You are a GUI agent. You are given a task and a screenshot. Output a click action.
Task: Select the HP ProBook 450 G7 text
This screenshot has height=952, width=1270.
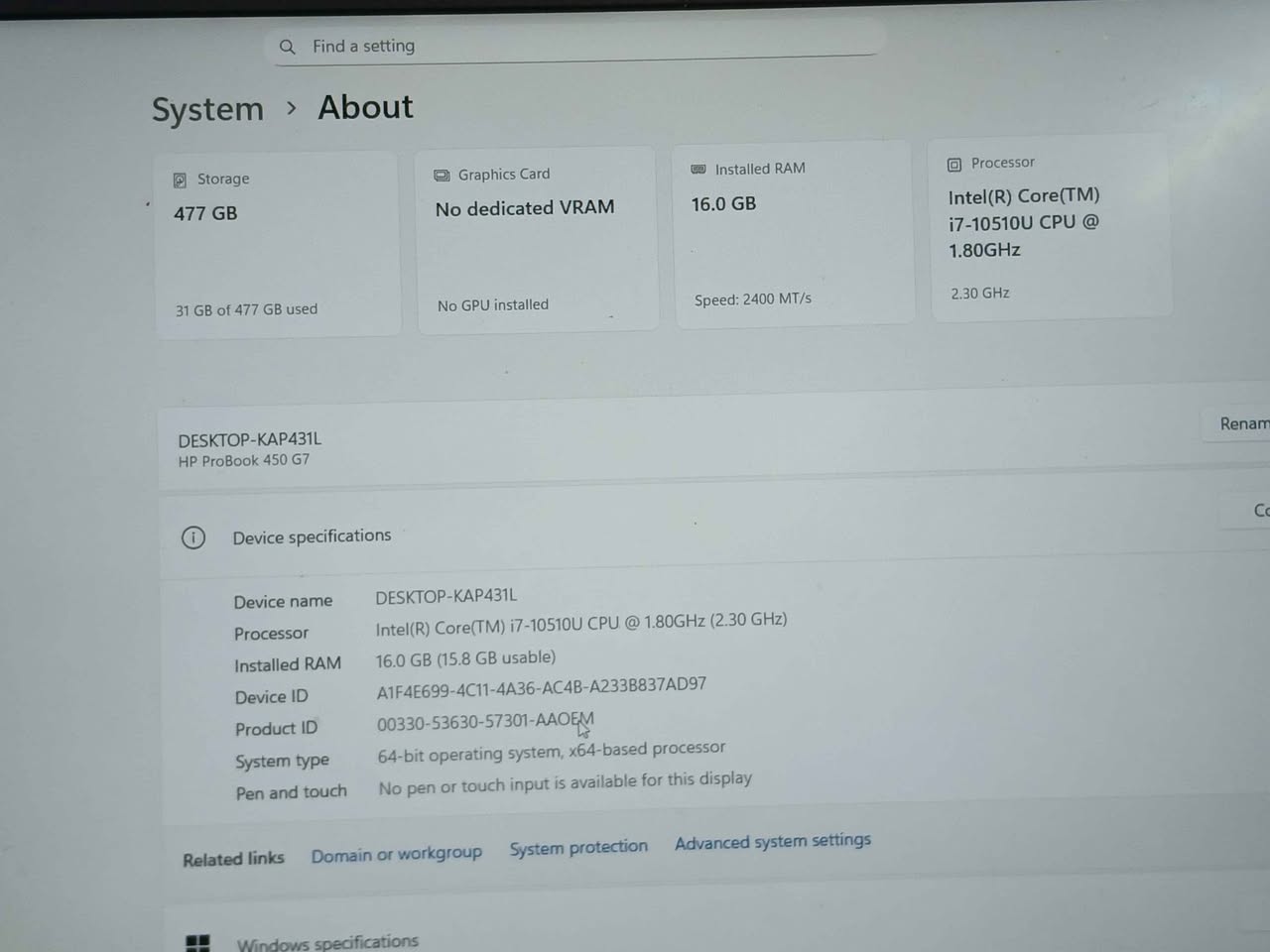[244, 461]
